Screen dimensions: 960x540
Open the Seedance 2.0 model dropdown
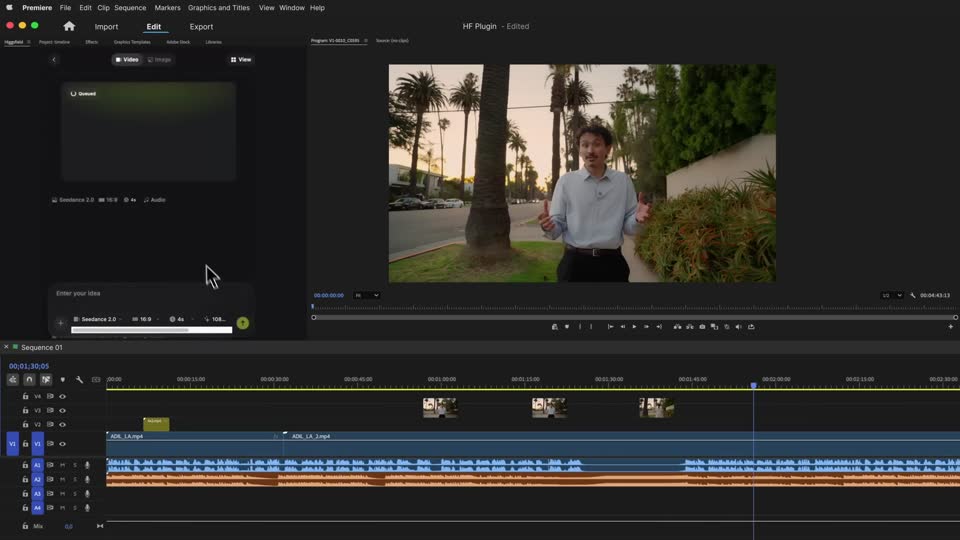coord(97,319)
